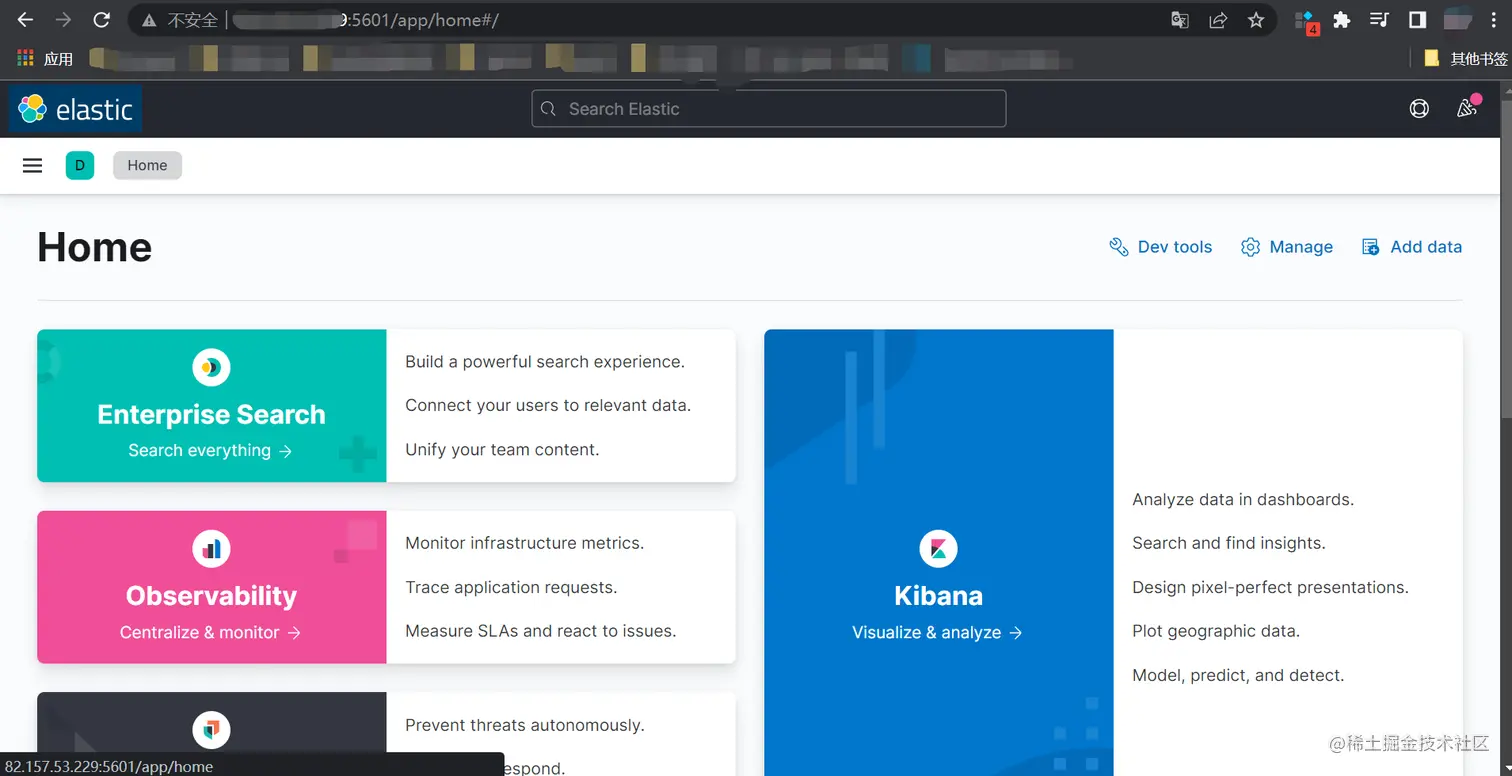Click 'Build a powerful search experience.' text
The height and width of the screenshot is (776, 1512).
click(x=545, y=362)
